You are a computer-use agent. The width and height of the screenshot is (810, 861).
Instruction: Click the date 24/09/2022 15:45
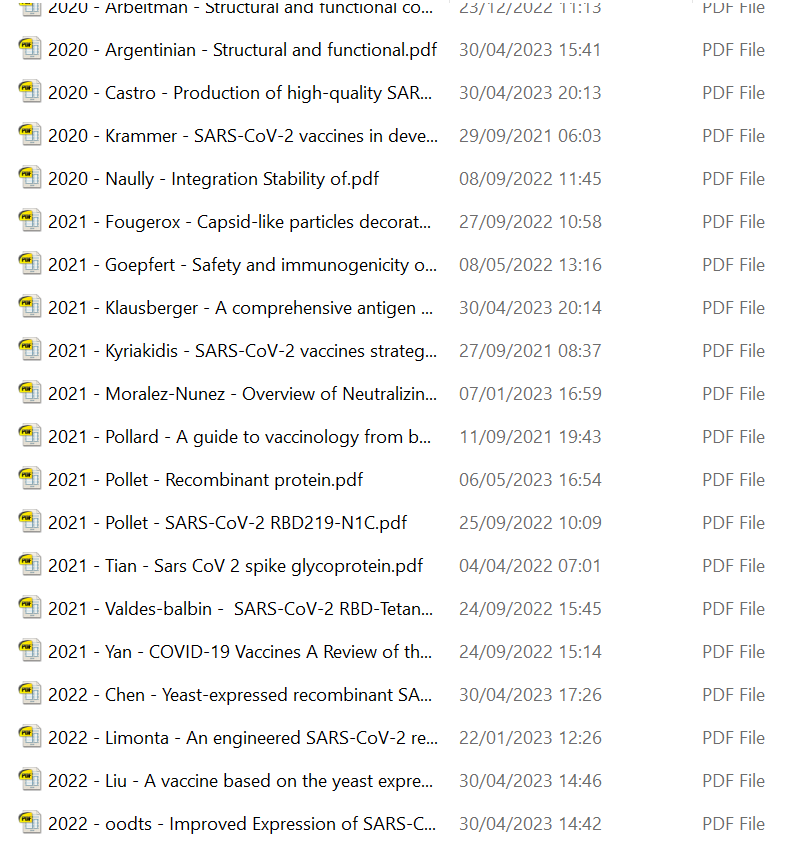530,609
